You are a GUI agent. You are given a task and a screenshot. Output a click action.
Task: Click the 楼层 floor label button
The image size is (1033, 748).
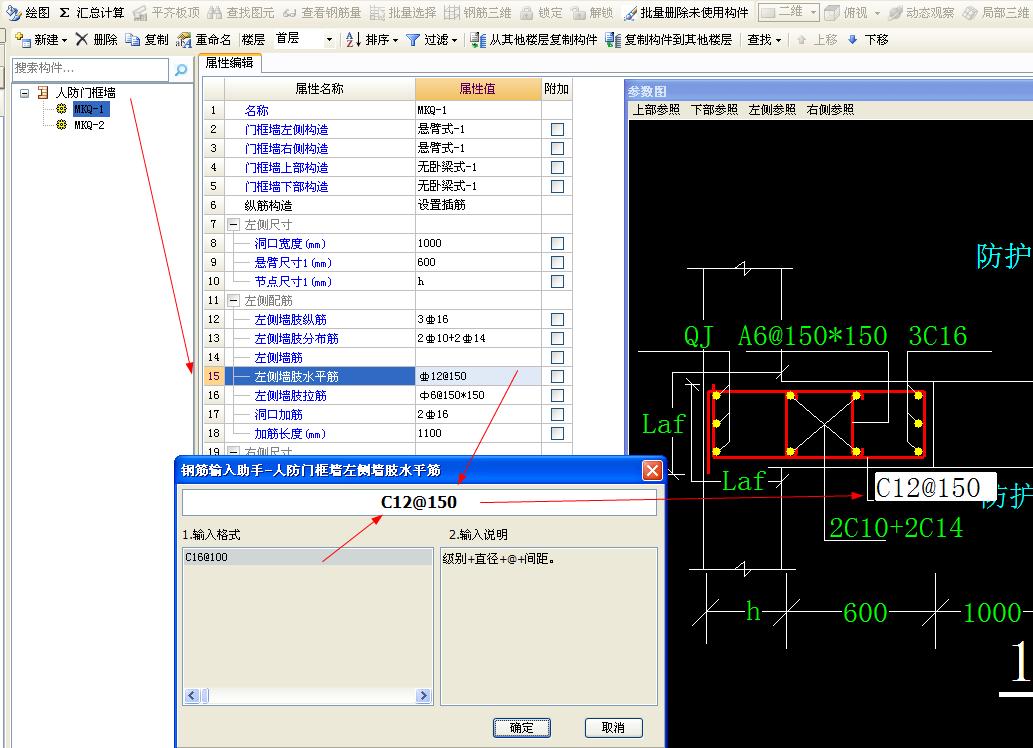tap(253, 40)
